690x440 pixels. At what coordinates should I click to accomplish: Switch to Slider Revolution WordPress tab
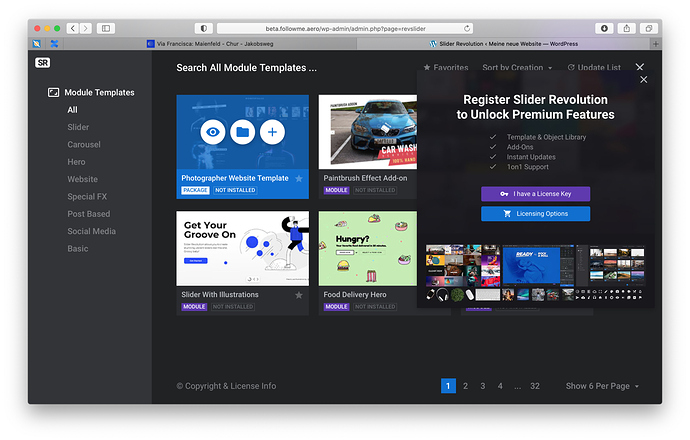[503, 44]
